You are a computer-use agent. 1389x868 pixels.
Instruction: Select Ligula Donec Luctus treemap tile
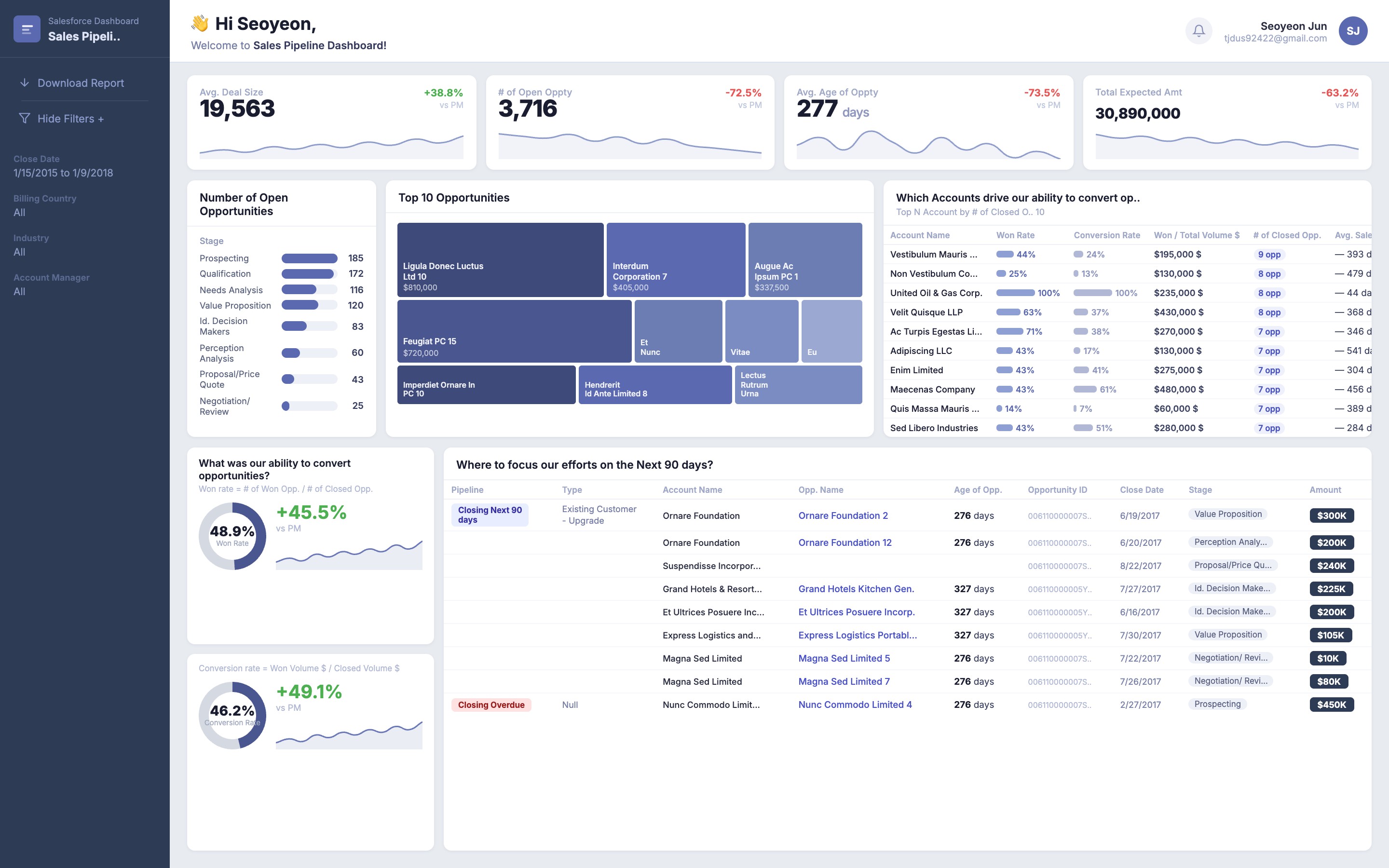click(500, 259)
